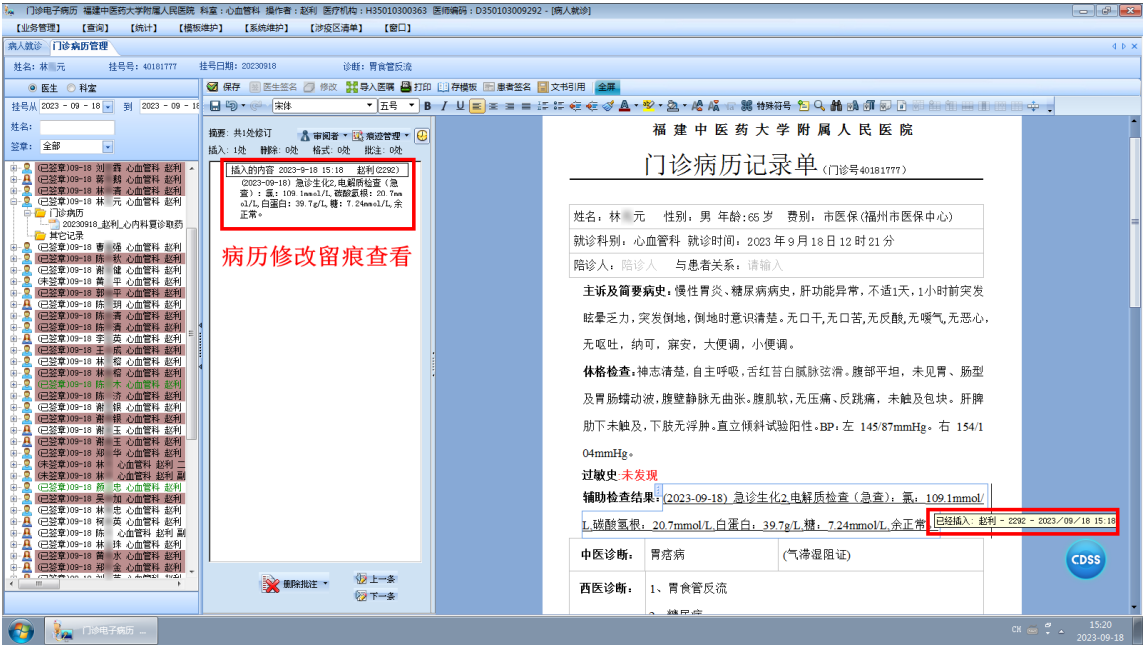Click the move/position arrows icon in toolbar

1033,106
